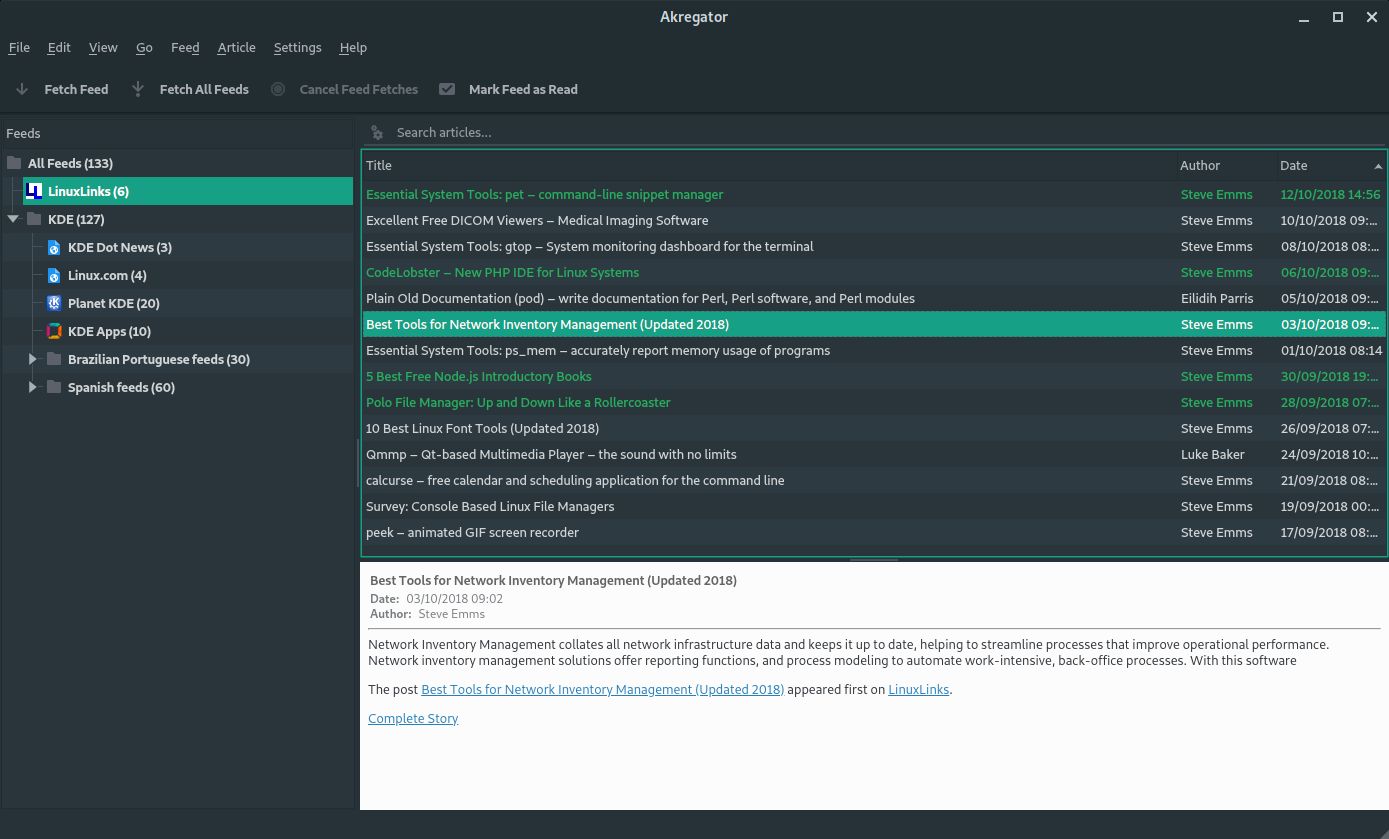Screen dimensions: 1389x839
Task: Click the Planet KDE feed icon
Action: [x=54, y=303]
